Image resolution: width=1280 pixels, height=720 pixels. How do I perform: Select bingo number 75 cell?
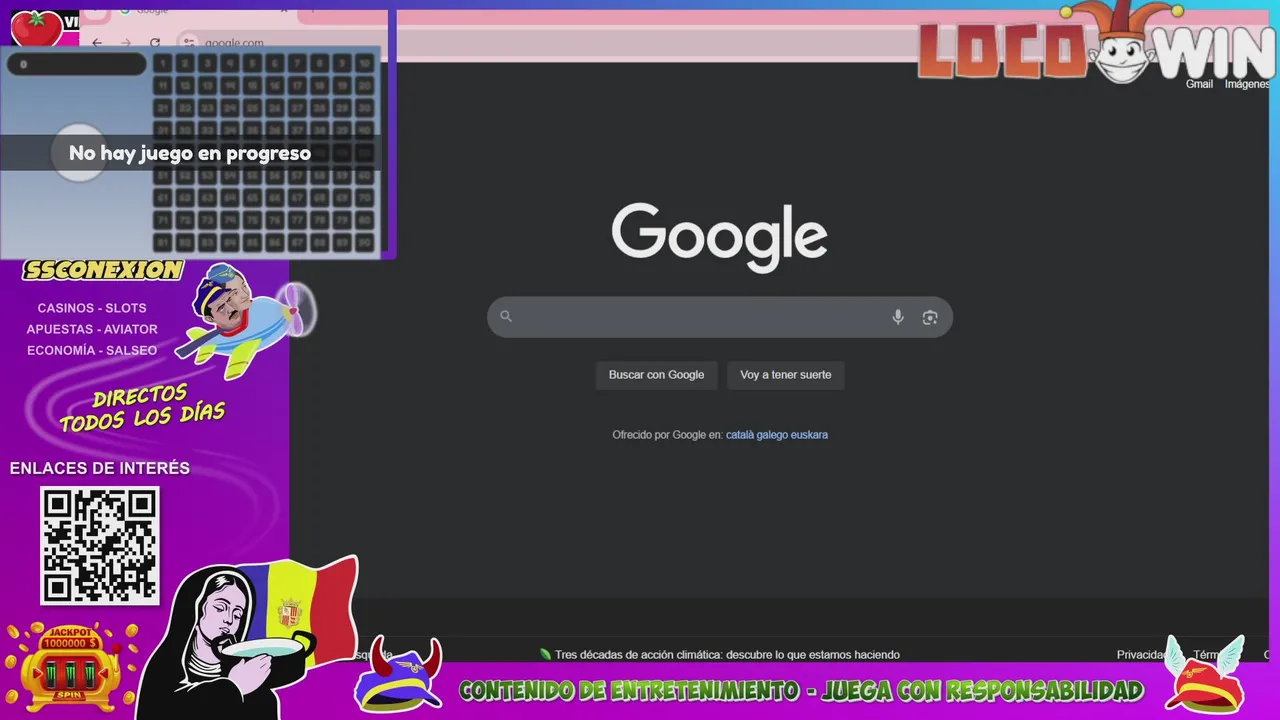coord(253,221)
